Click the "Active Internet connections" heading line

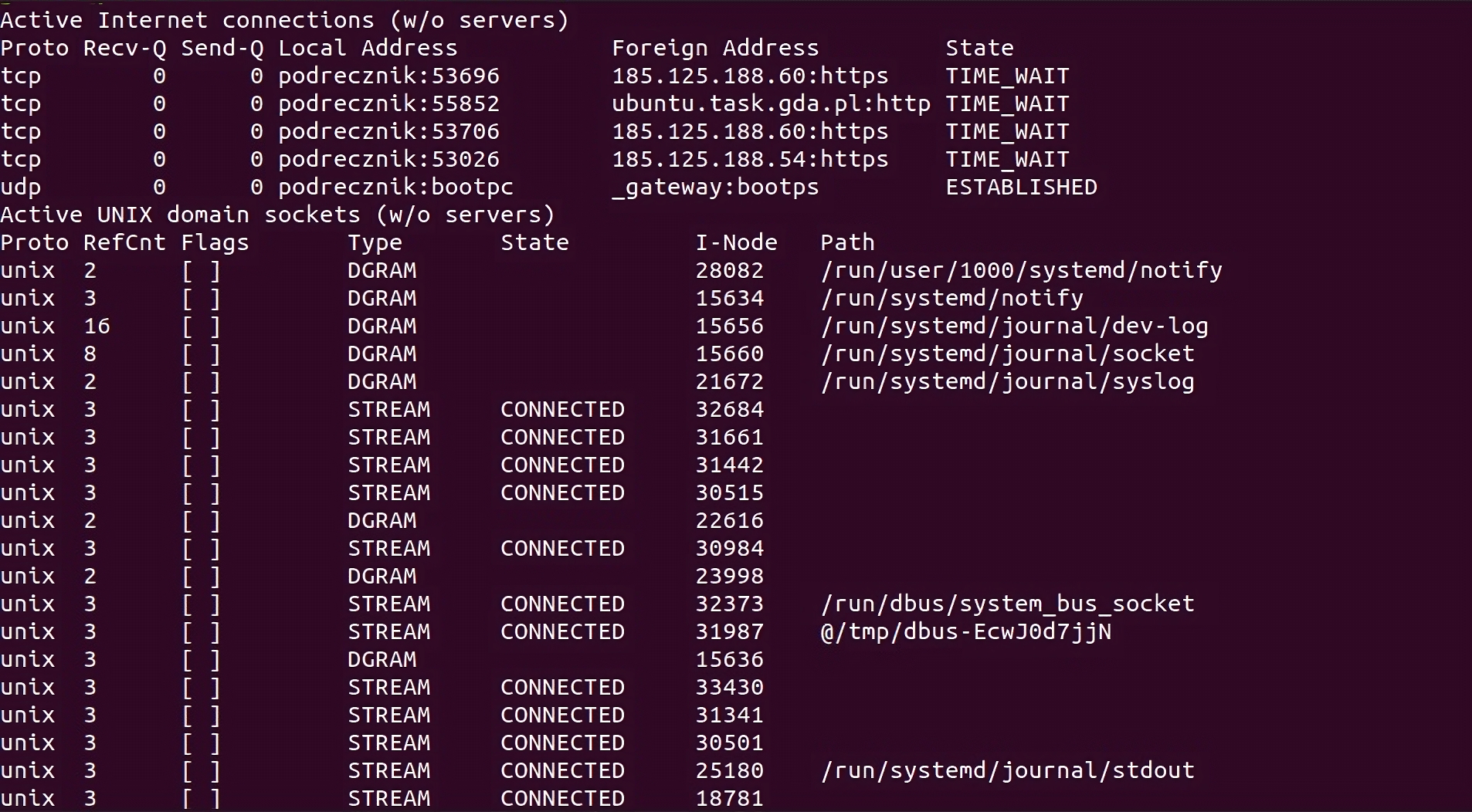(284, 20)
